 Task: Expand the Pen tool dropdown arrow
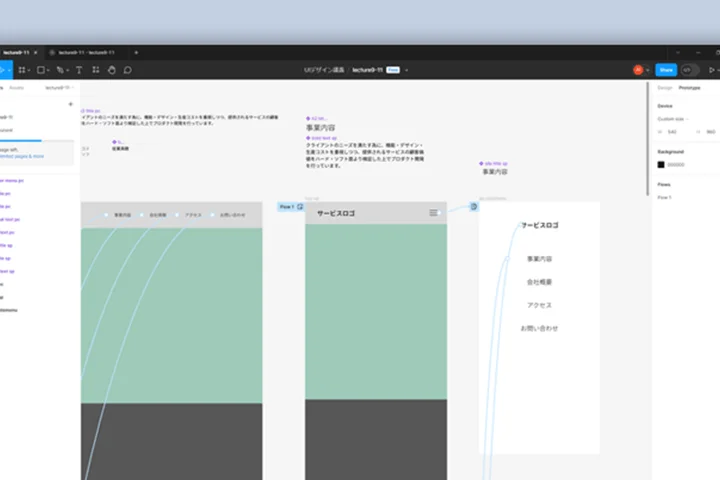67,70
